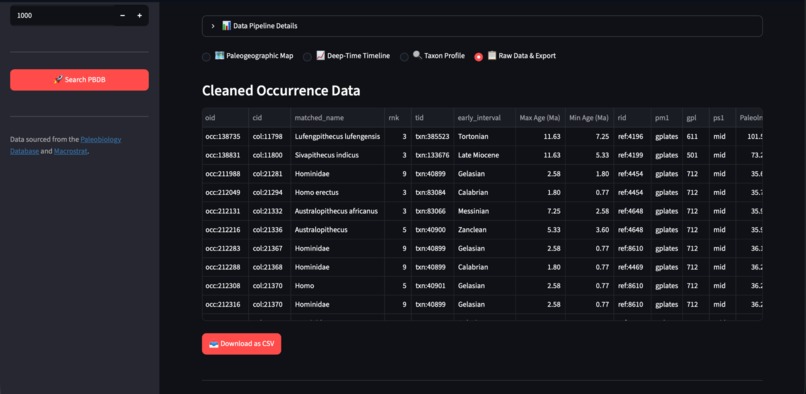The width and height of the screenshot is (806, 394).
Task: Click the Data Pipeline Details bar chart icon
Action: (226, 26)
